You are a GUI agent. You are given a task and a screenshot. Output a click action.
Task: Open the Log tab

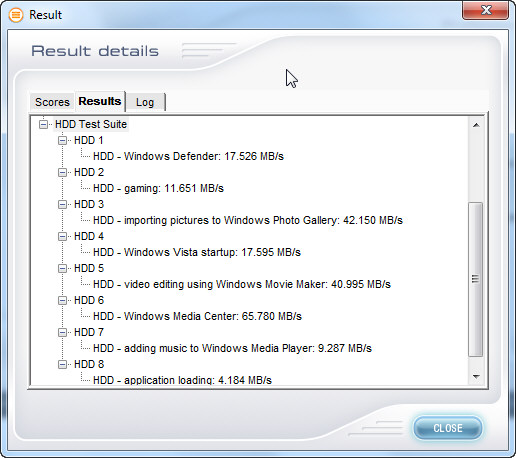pyautogui.click(x=145, y=102)
